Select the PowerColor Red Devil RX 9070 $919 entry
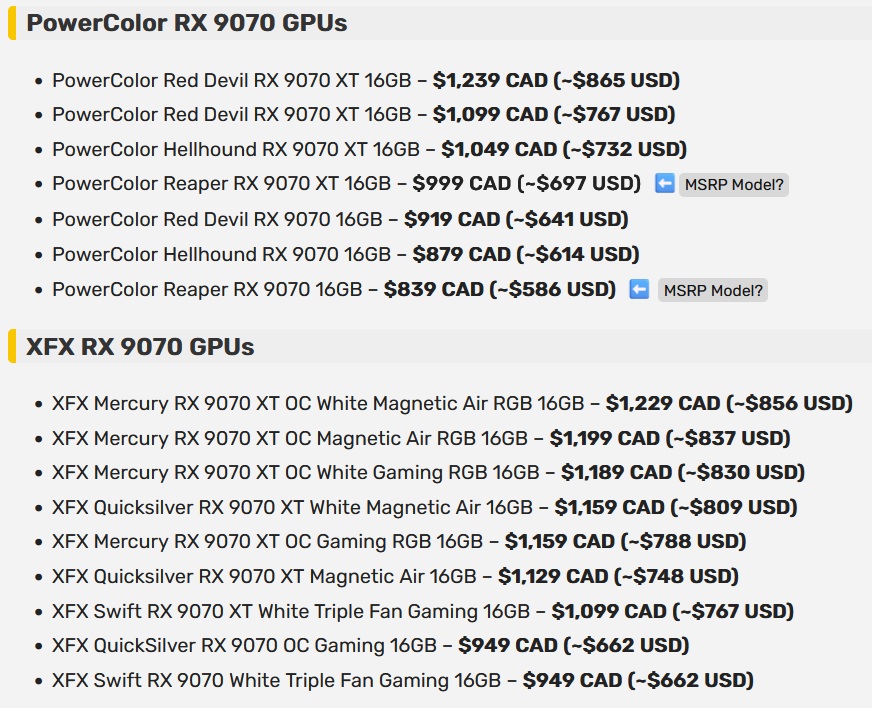 340,219
